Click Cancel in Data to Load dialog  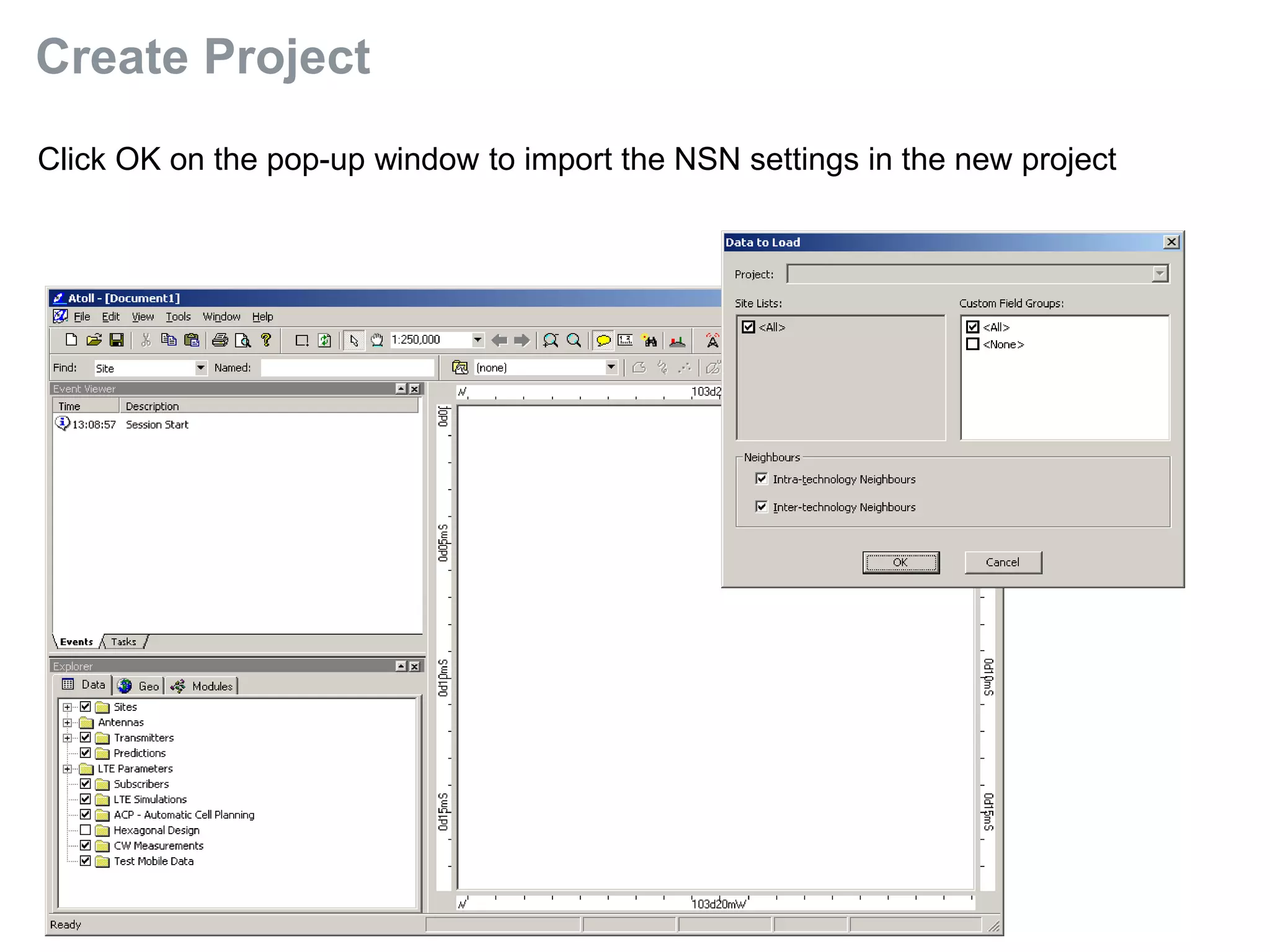1002,562
